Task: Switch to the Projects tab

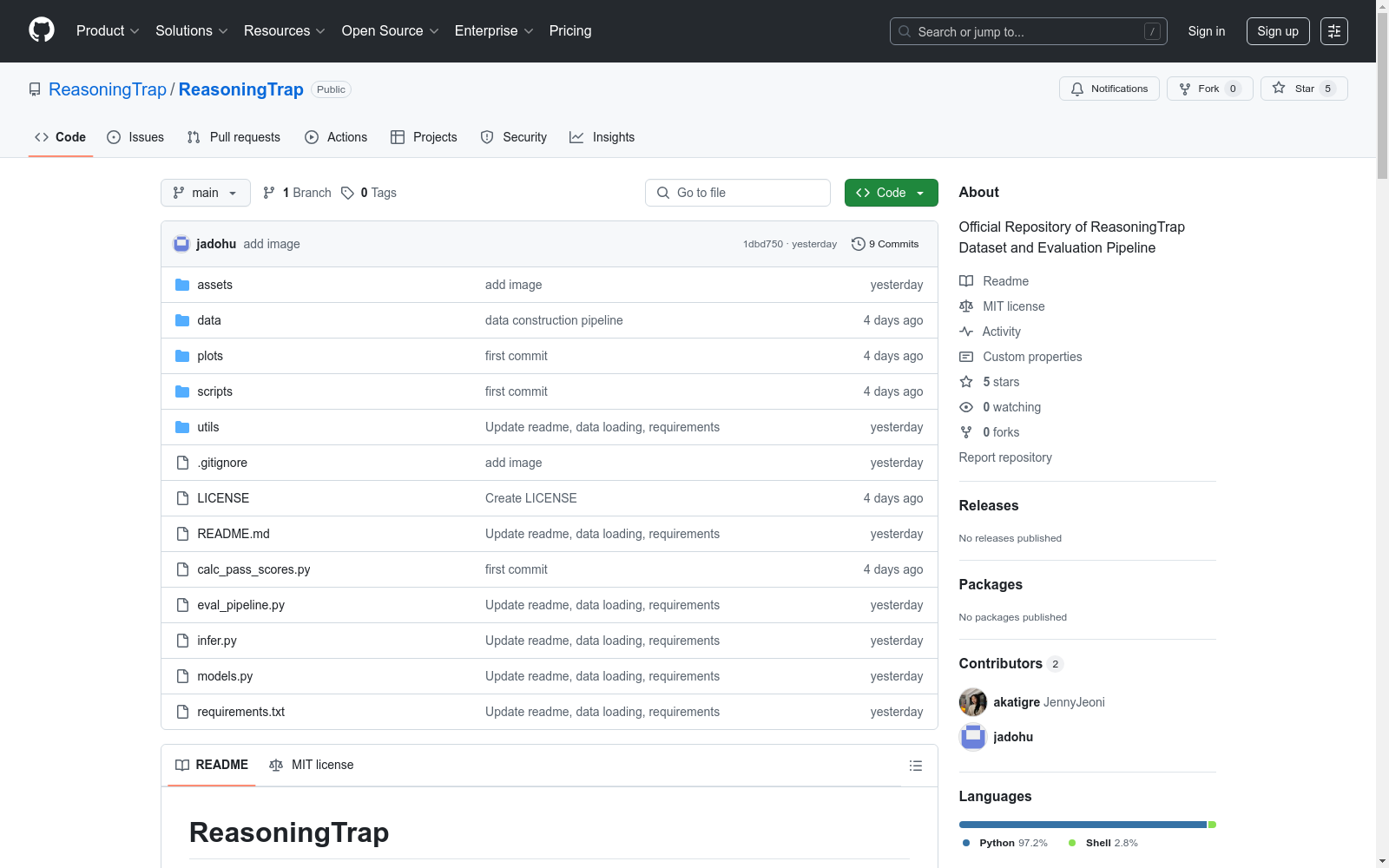Action: (x=424, y=137)
